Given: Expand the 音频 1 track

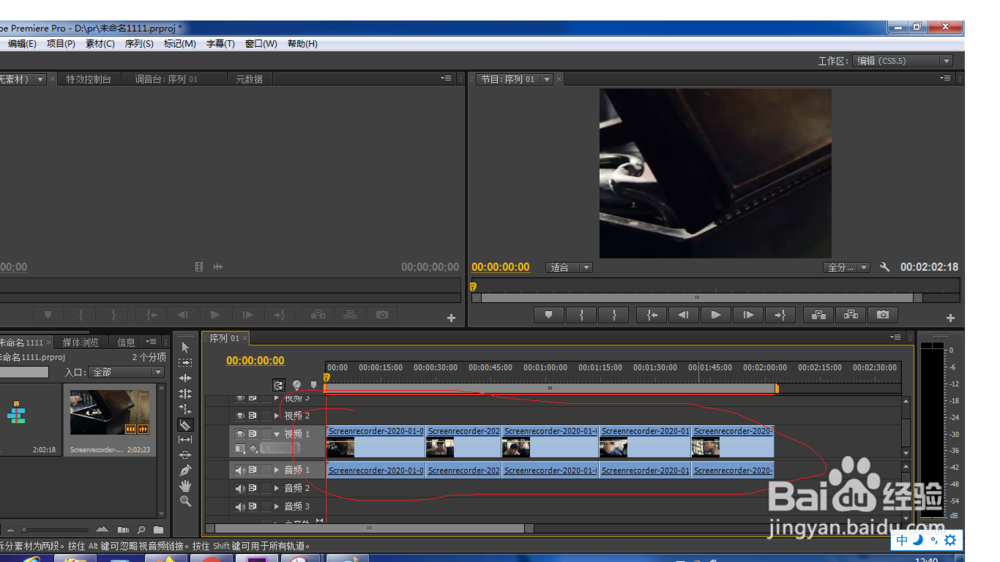Looking at the screenshot, I should point(277,470).
